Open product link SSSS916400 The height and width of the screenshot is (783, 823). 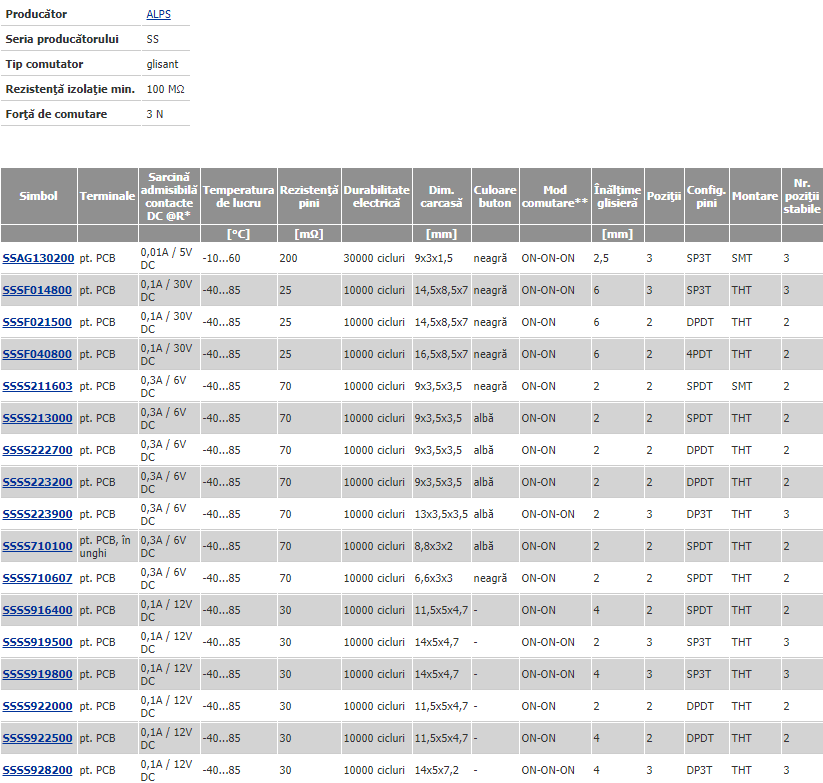coord(38,610)
